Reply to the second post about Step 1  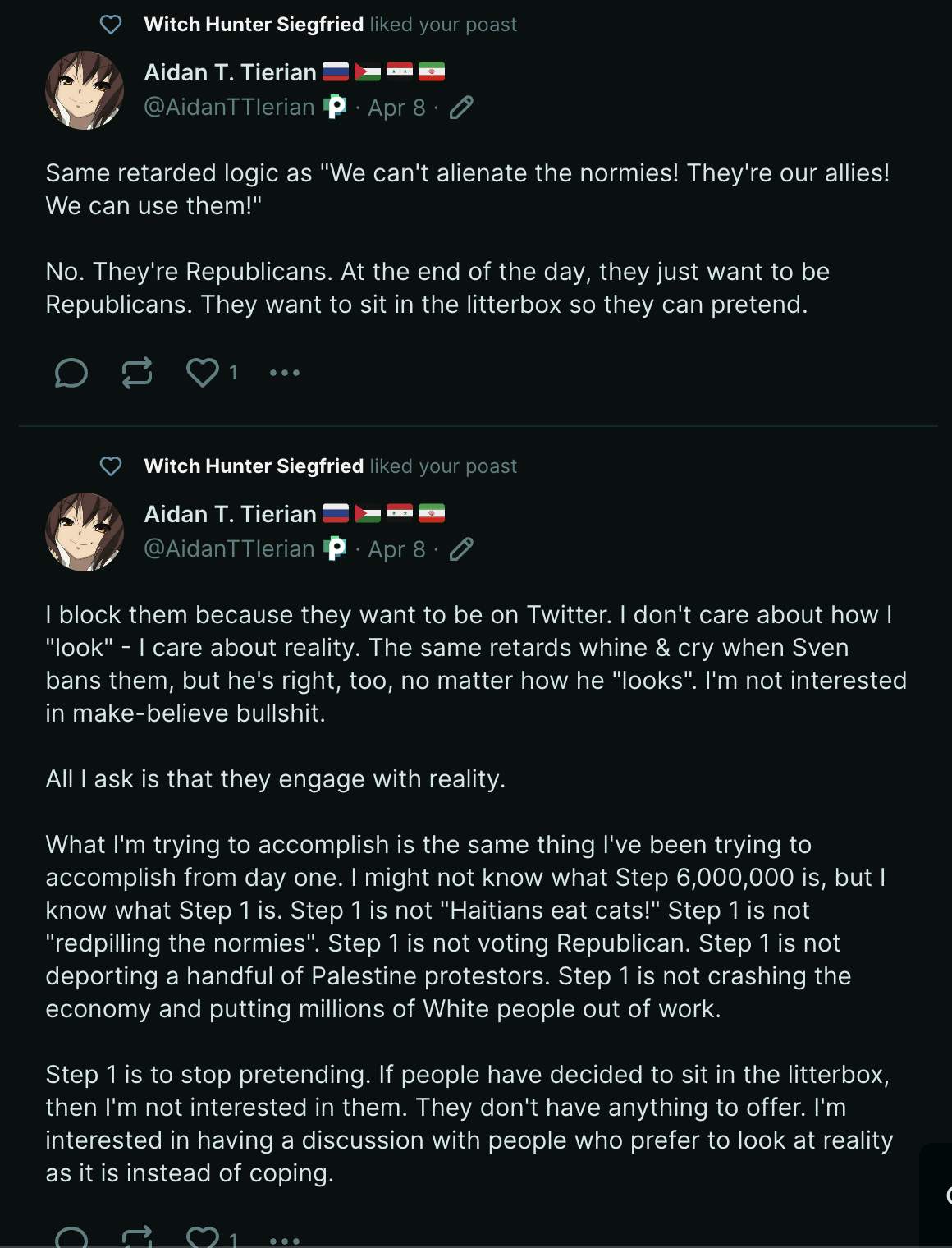71,1238
